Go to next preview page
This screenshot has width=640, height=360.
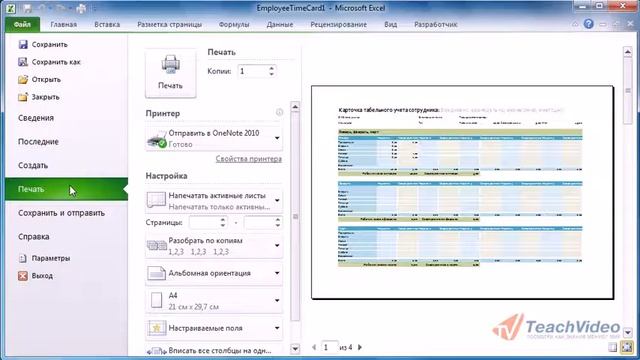coord(360,347)
